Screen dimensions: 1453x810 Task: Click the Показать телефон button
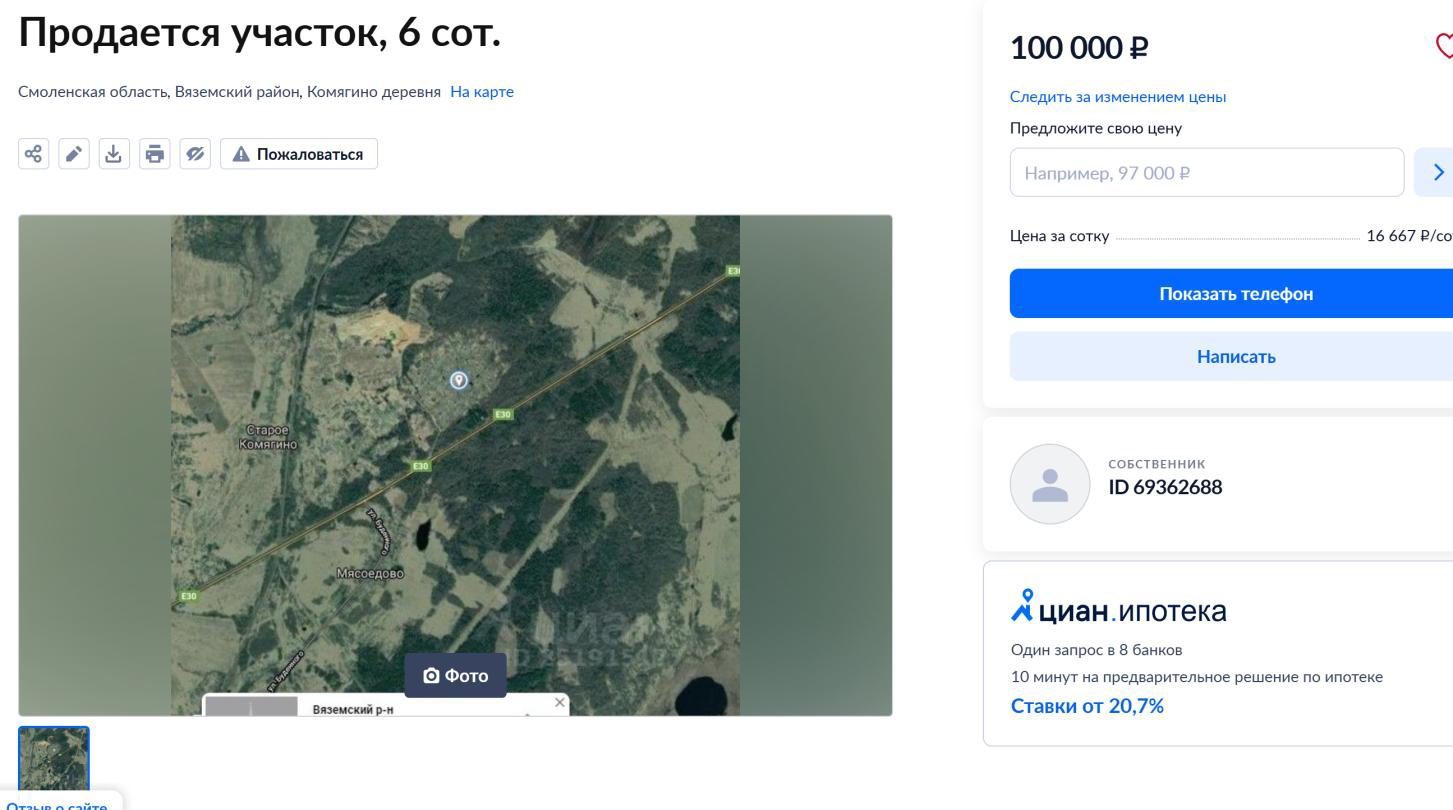point(1236,294)
